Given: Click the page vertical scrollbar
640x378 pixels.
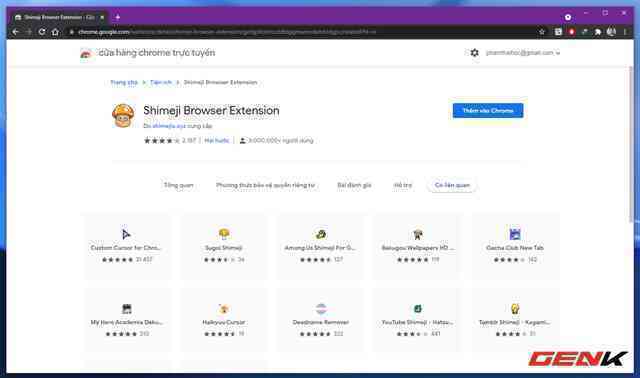Looking at the screenshot, I should pos(631,144).
